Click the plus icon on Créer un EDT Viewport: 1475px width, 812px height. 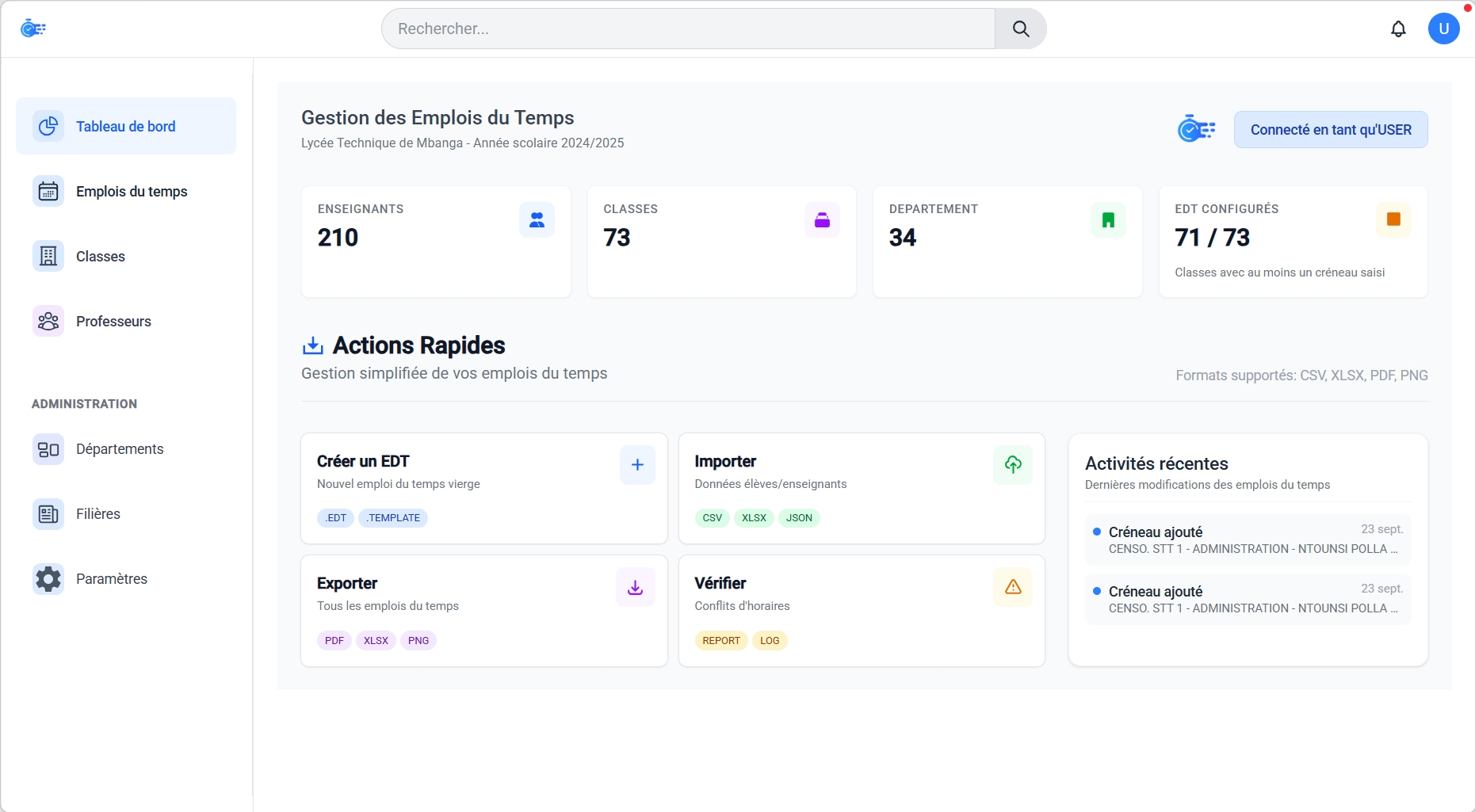637,465
